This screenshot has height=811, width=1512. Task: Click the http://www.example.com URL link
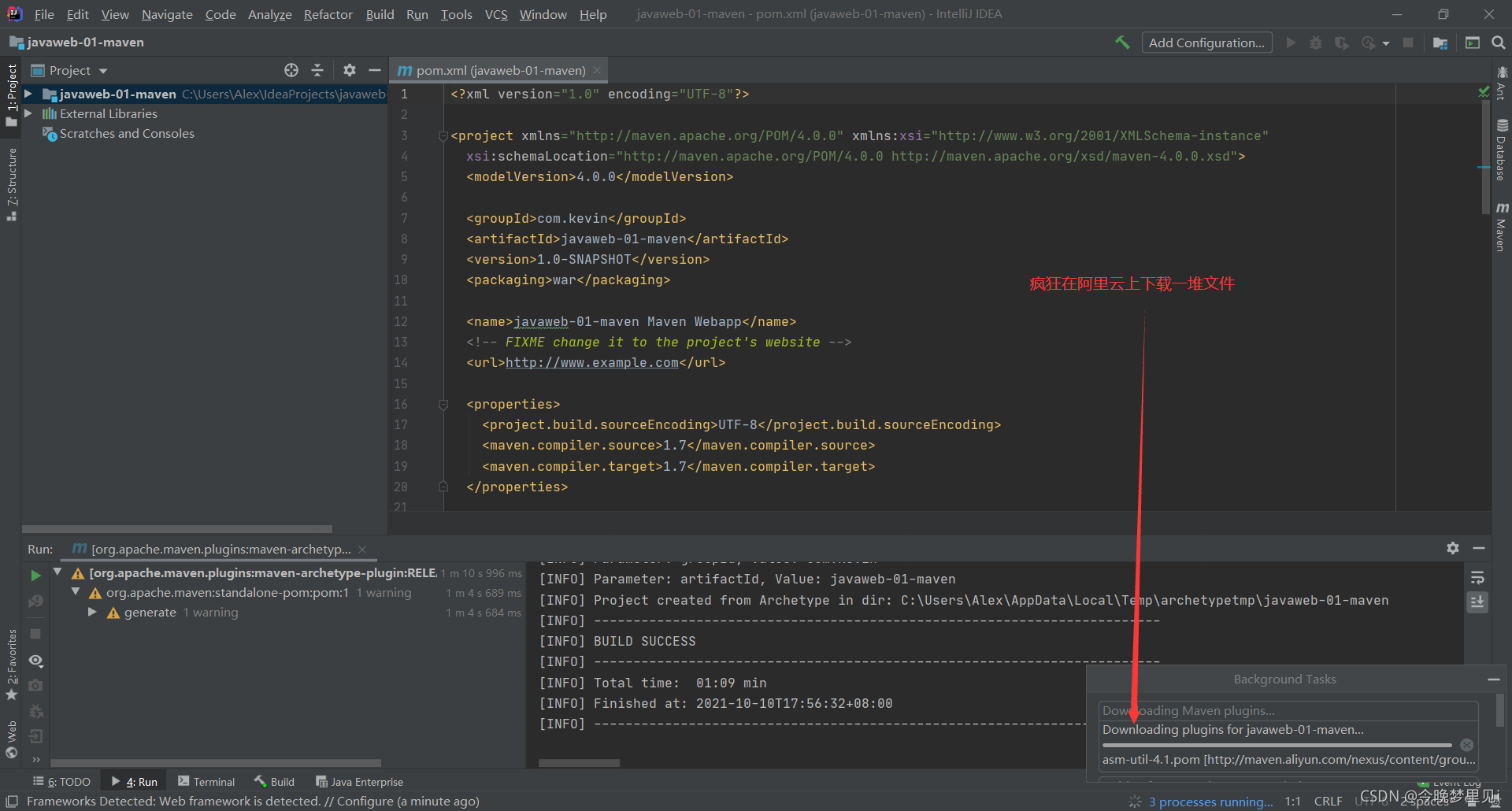[x=591, y=363]
